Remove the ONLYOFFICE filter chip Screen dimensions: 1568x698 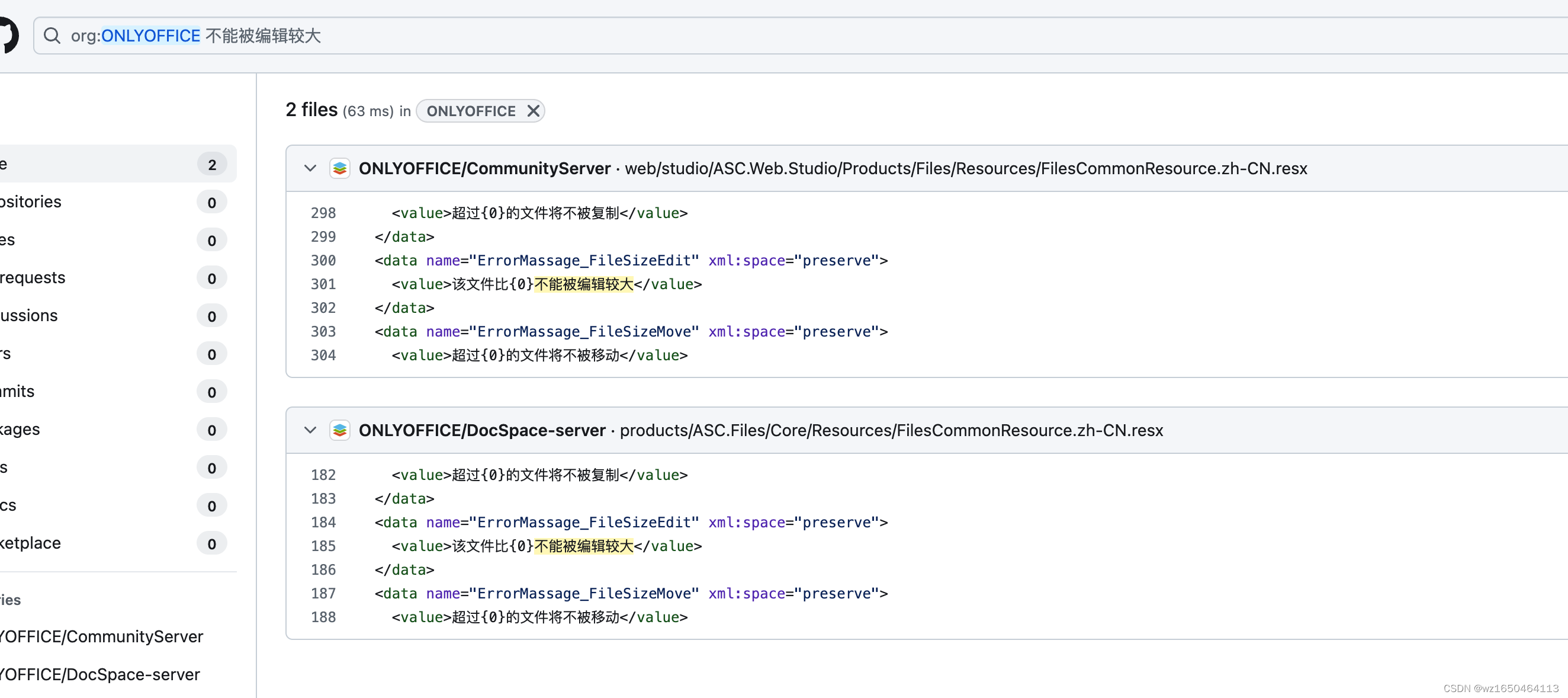(x=533, y=111)
